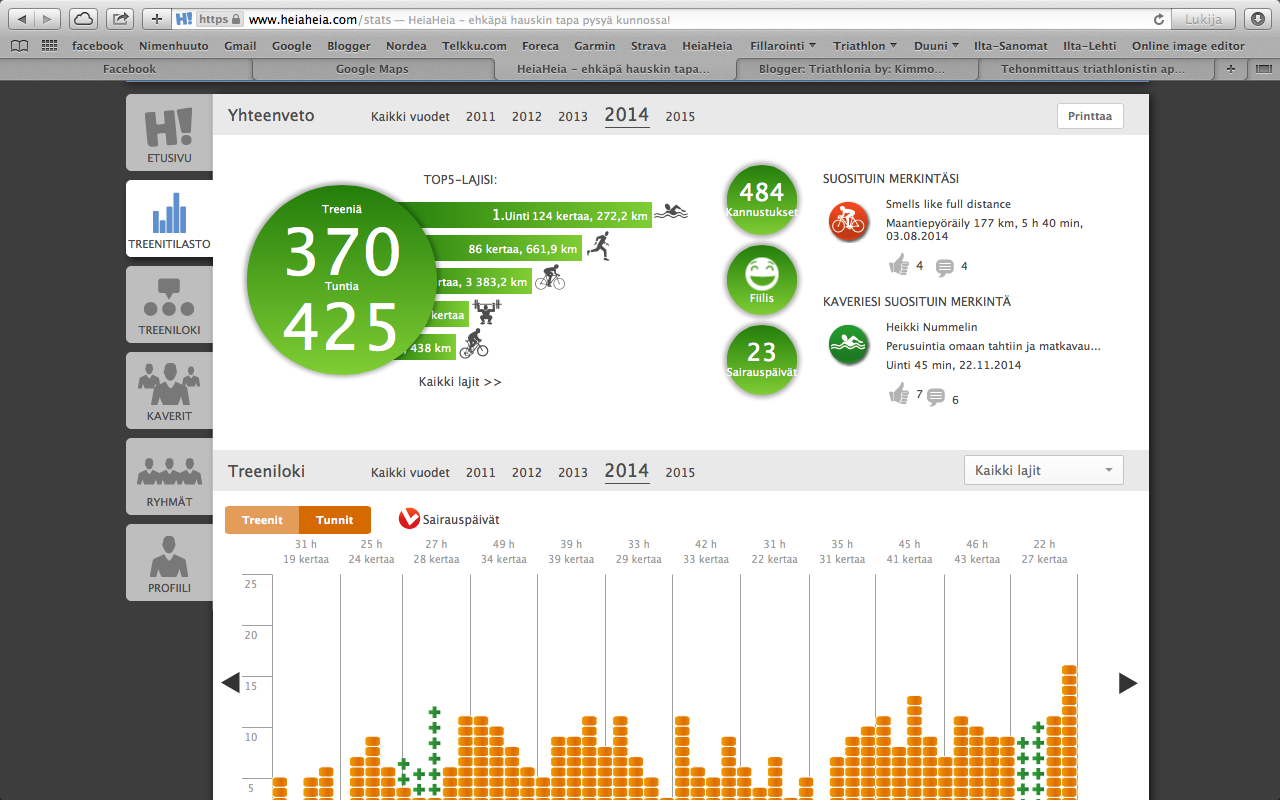Viewport: 1280px width, 800px height.
Task: Open the Kaikki lajit >> link
Action: tap(460, 382)
